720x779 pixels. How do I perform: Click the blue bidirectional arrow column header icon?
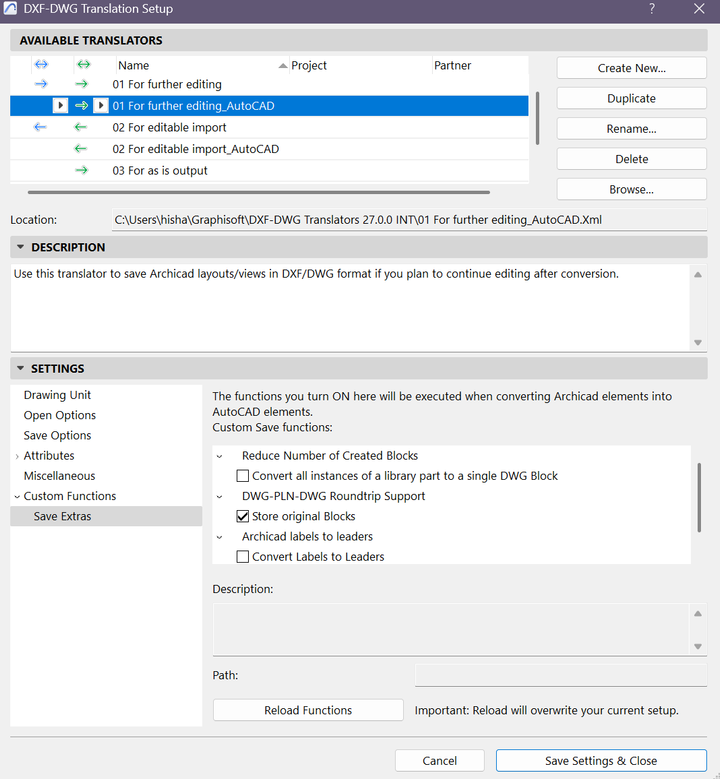pos(41,65)
